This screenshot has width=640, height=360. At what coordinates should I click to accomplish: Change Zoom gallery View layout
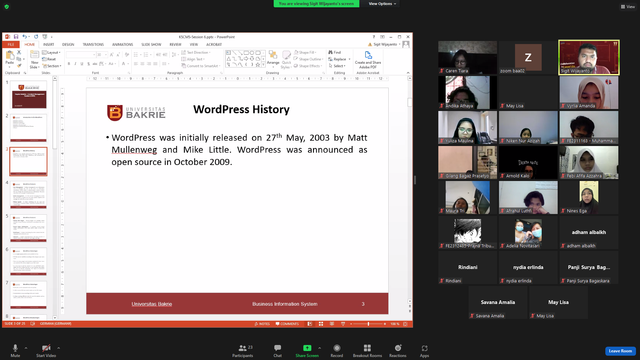(x=628, y=7)
